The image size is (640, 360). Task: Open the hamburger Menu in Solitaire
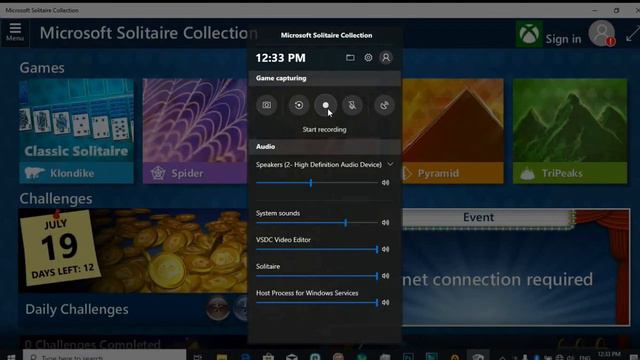coord(15,32)
